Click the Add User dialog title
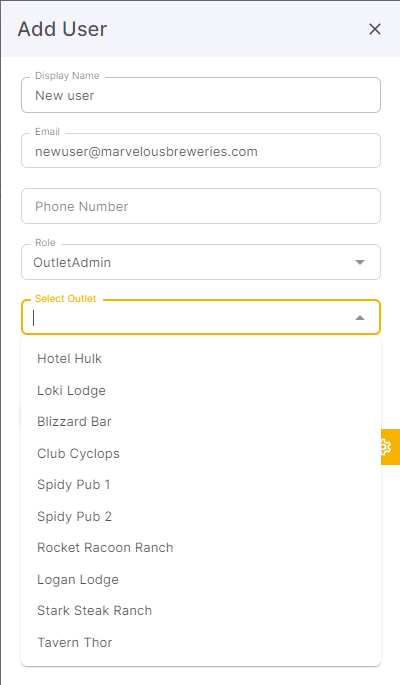This screenshot has width=400, height=685. [62, 29]
